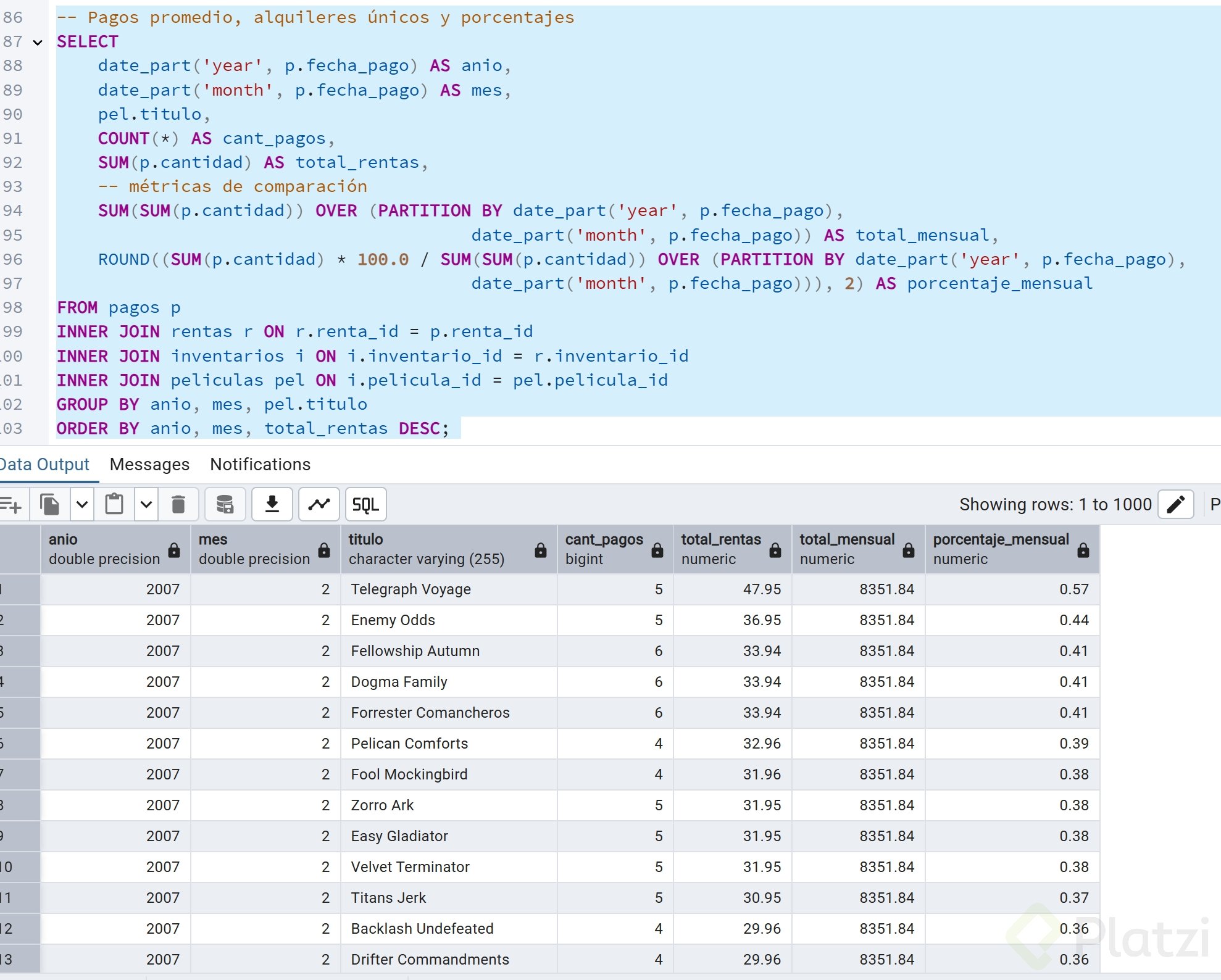Viewport: 1221px width, 980px height.
Task: Click the cant_pagos column header
Action: pos(604,549)
